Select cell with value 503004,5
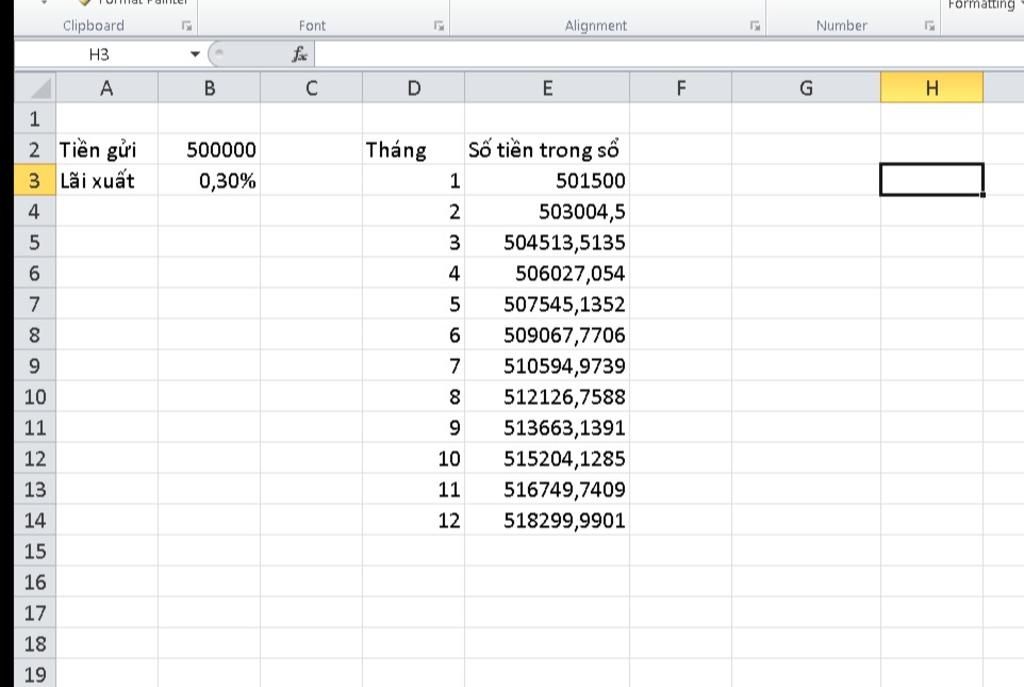 (x=547, y=212)
